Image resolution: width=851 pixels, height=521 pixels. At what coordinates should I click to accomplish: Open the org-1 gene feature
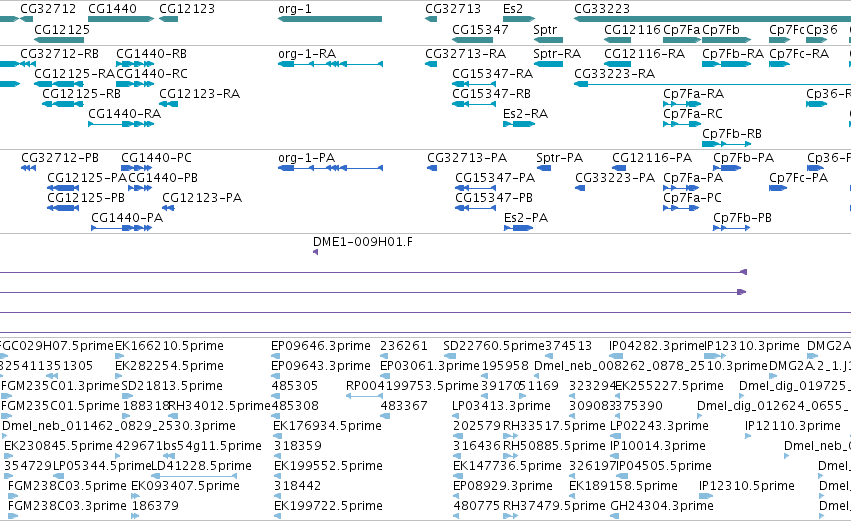pos(330,19)
